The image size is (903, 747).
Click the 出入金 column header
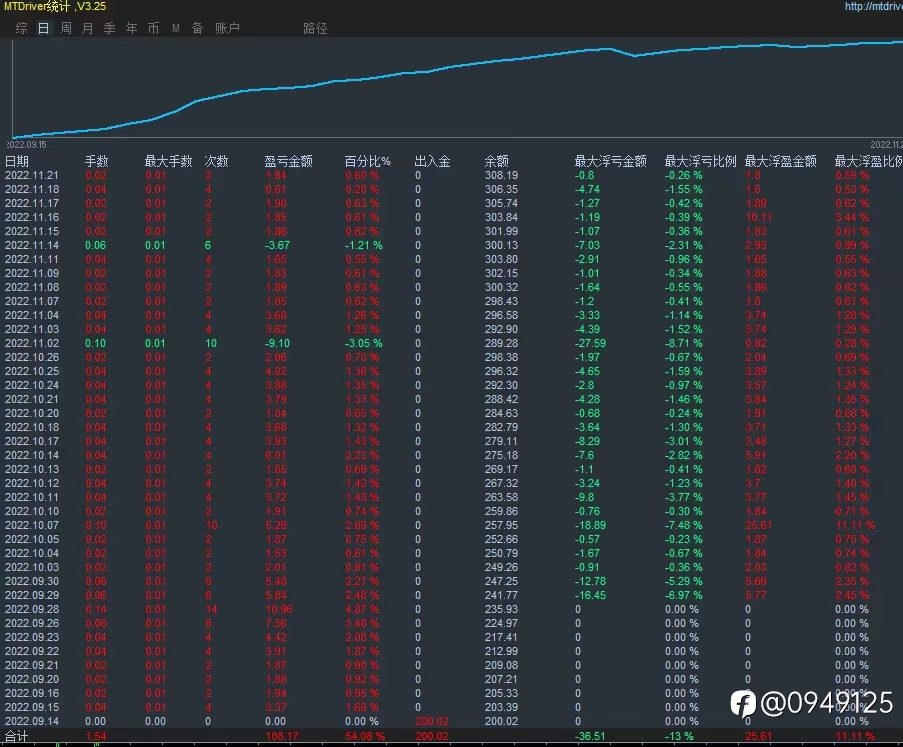coord(432,161)
